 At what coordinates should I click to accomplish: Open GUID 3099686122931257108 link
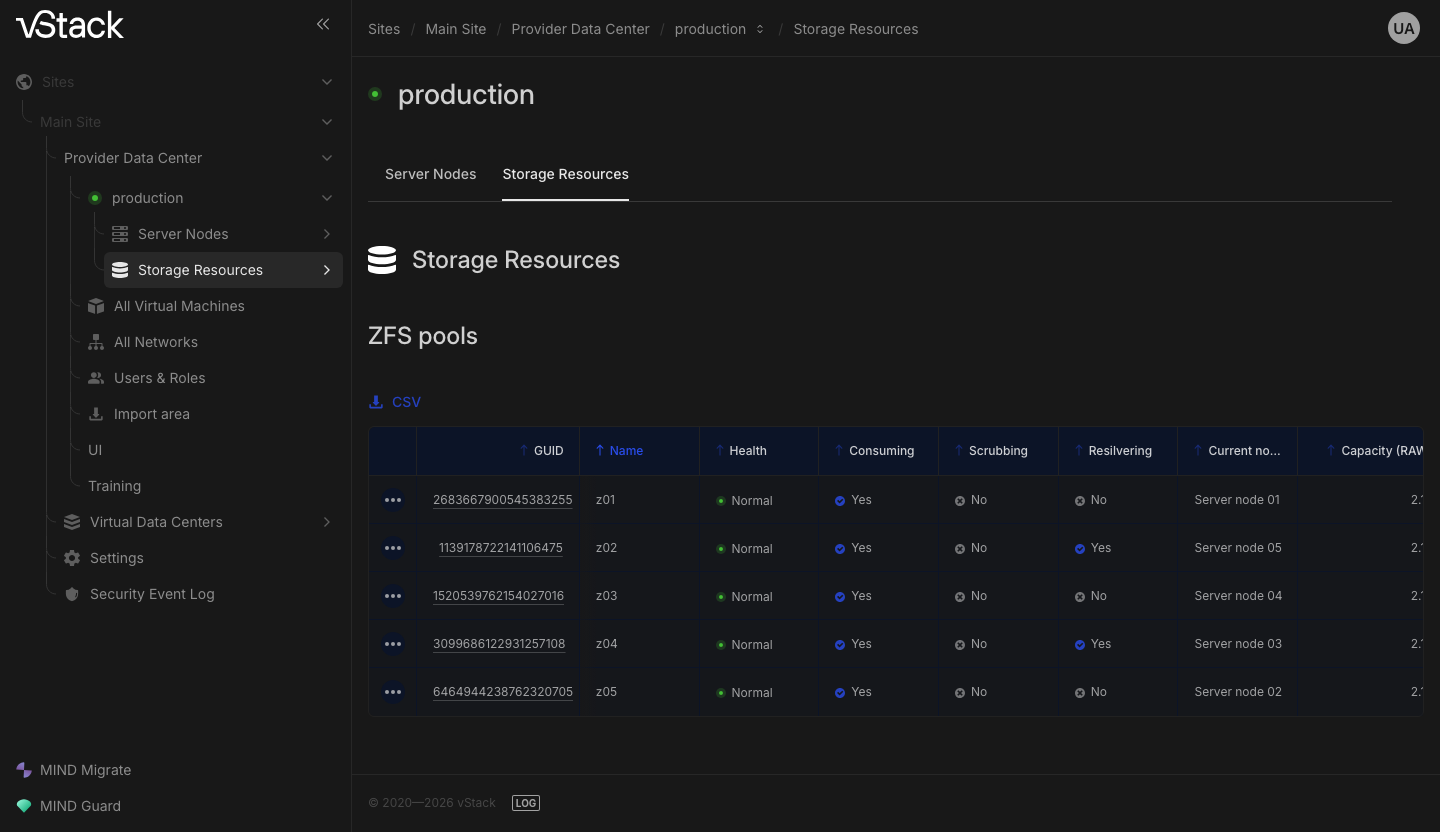pos(499,644)
